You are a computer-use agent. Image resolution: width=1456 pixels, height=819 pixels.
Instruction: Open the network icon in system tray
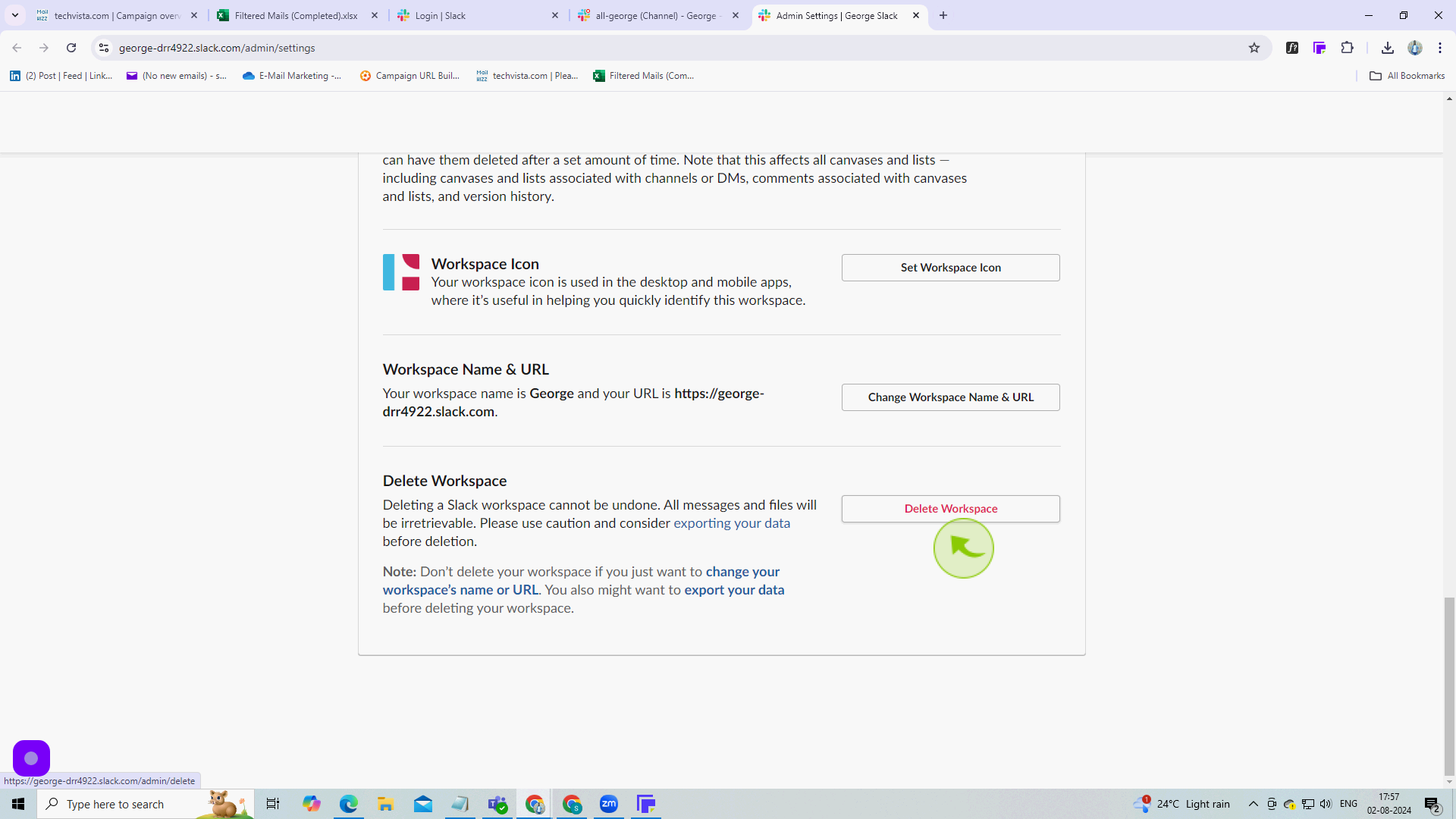coord(1308,804)
